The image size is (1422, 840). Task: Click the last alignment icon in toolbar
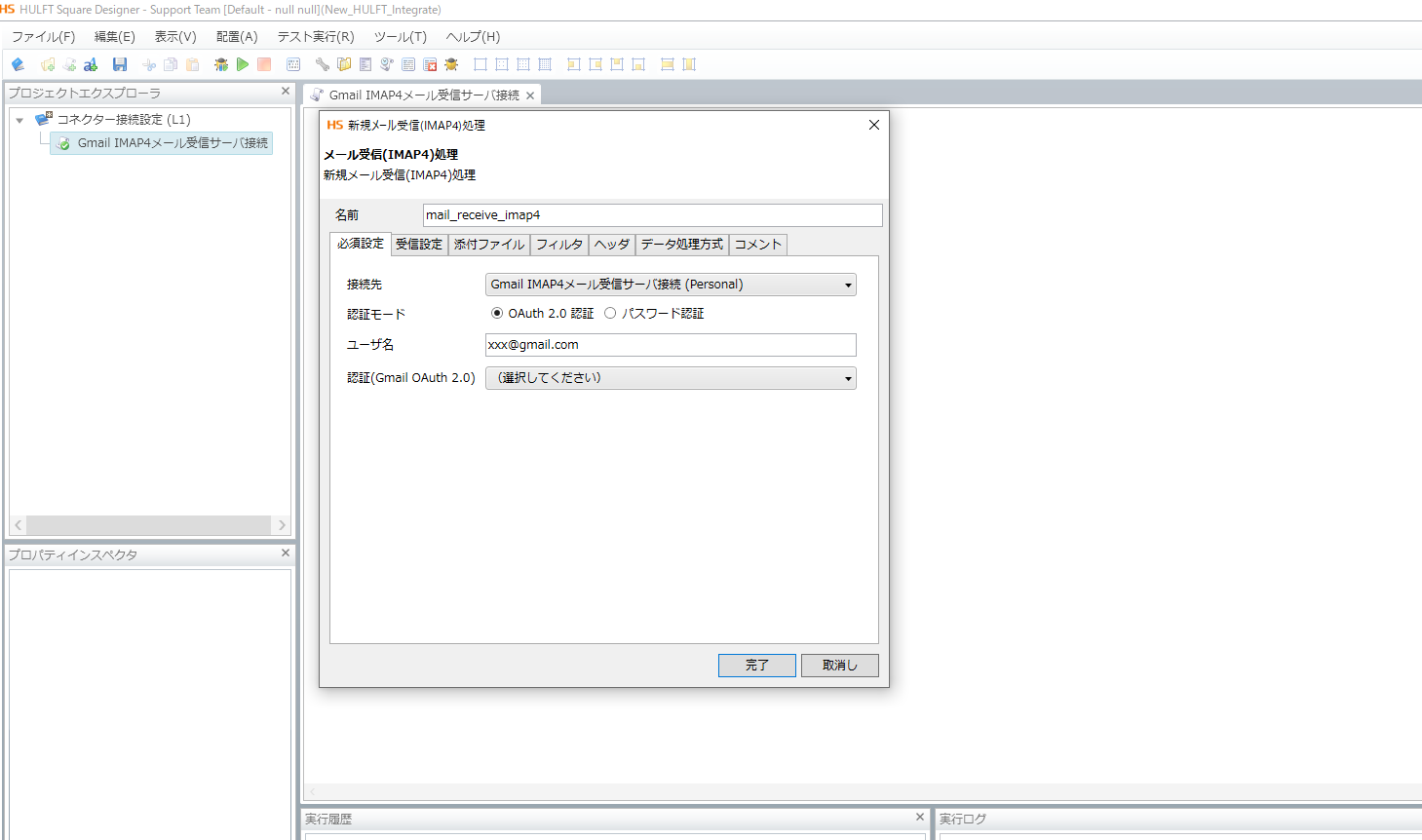click(x=689, y=64)
